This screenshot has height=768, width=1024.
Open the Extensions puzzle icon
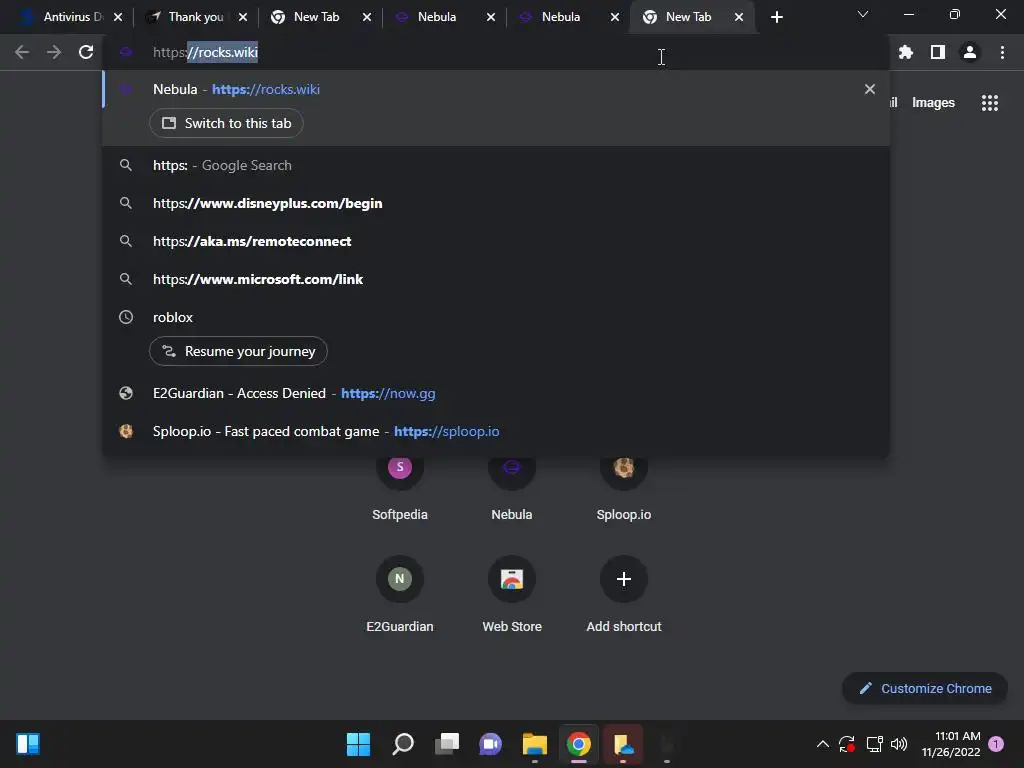pyautogui.click(x=905, y=52)
